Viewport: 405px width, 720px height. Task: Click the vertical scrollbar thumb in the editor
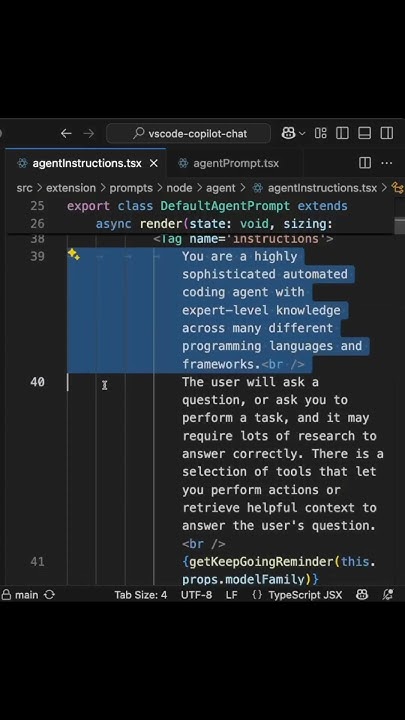(x=399, y=226)
